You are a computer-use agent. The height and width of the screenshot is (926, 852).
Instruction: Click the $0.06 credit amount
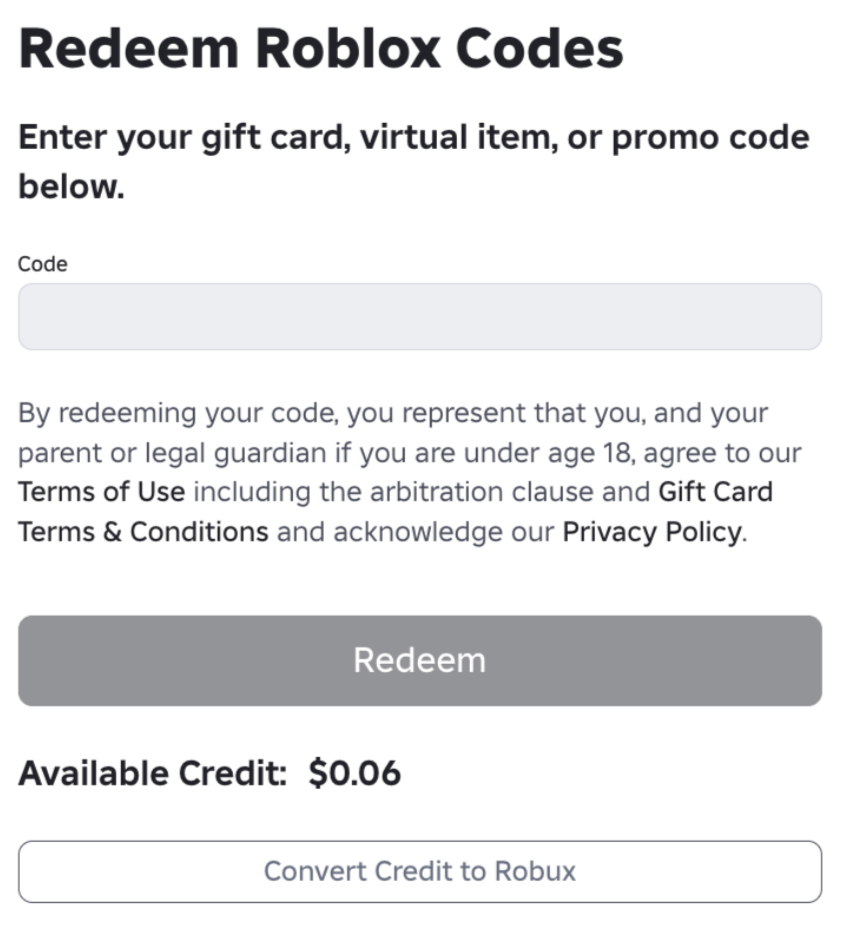(x=355, y=773)
